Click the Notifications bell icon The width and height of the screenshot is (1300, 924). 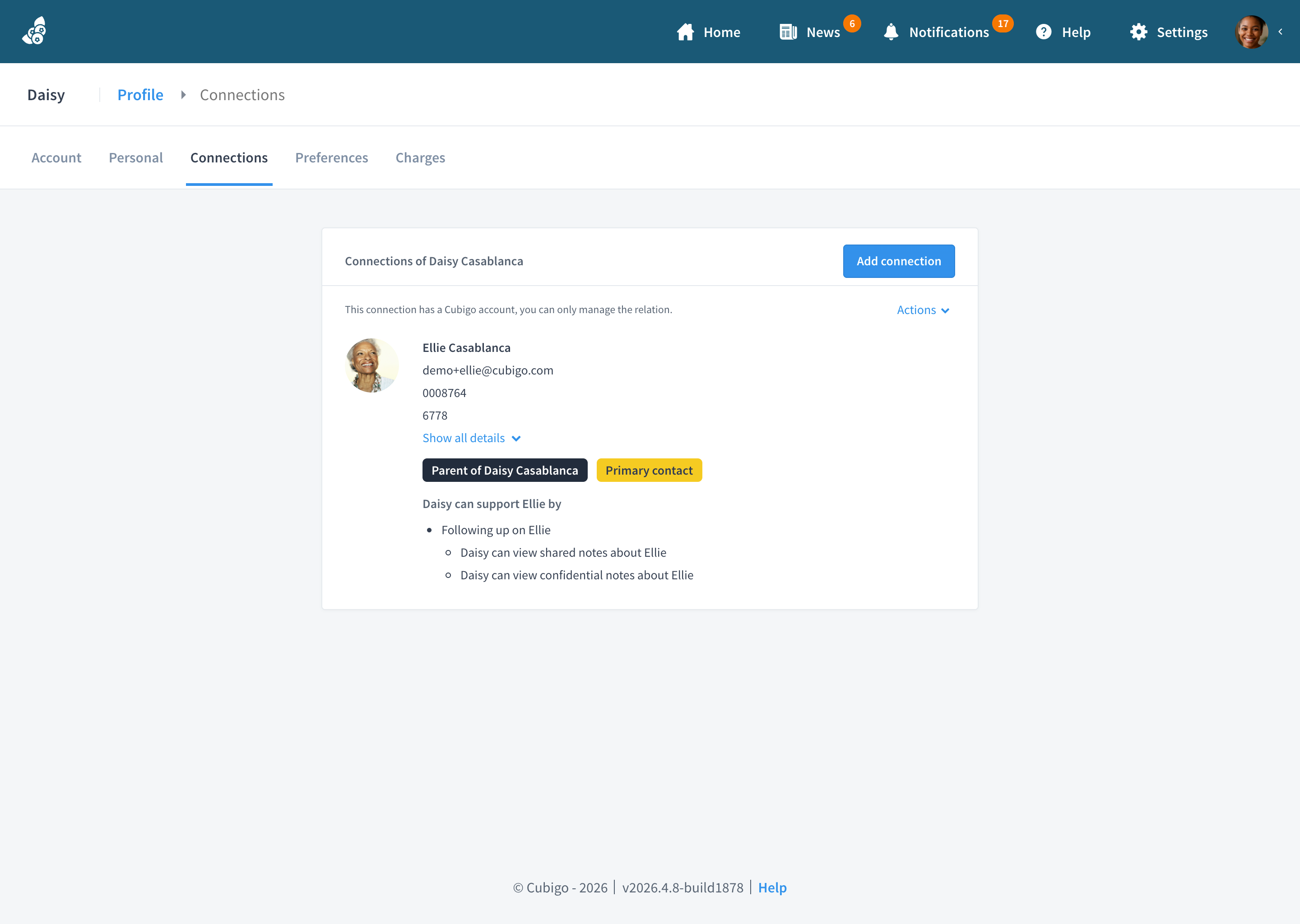(x=891, y=32)
